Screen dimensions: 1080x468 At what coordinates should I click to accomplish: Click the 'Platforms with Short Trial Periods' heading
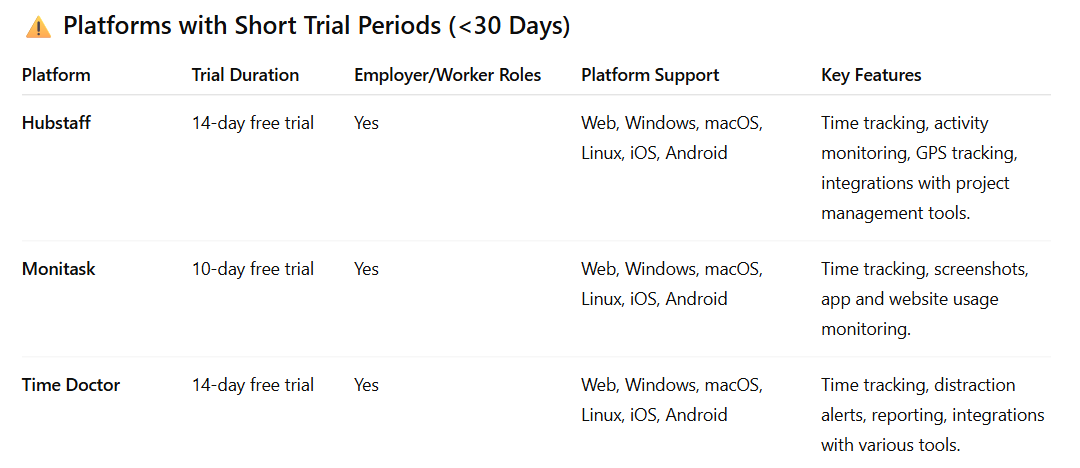tap(316, 27)
